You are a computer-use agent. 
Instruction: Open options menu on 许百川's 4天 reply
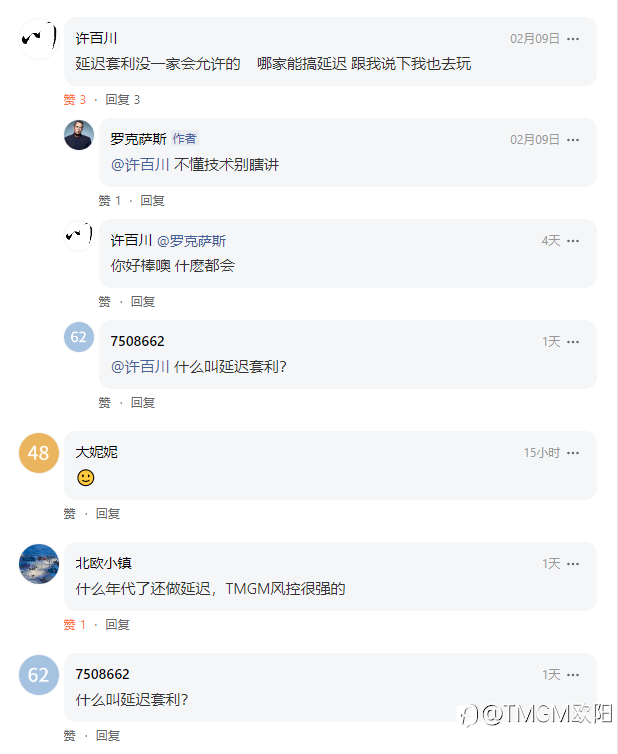coord(573,241)
